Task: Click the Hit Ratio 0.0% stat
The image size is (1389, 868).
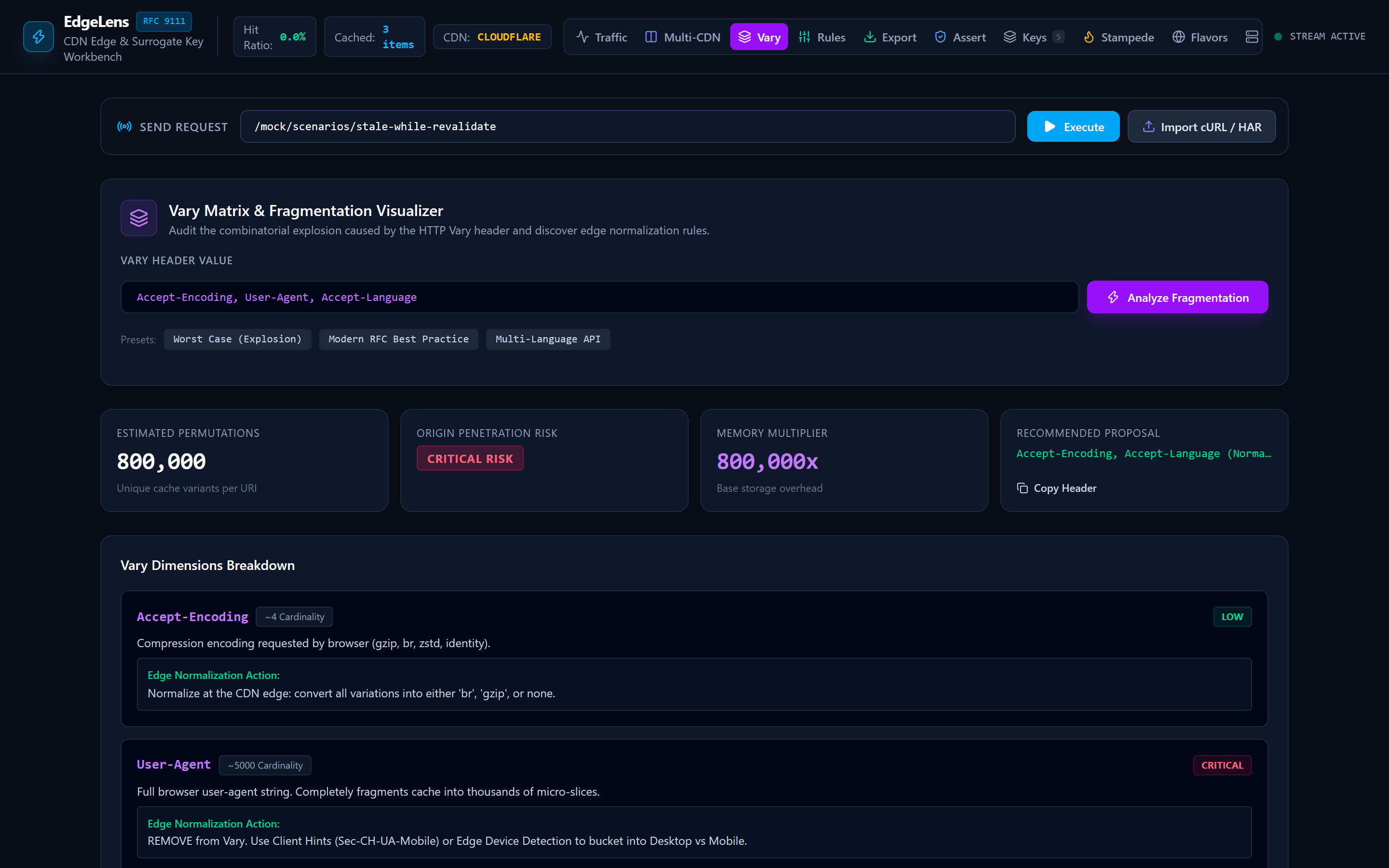Action: [274, 37]
